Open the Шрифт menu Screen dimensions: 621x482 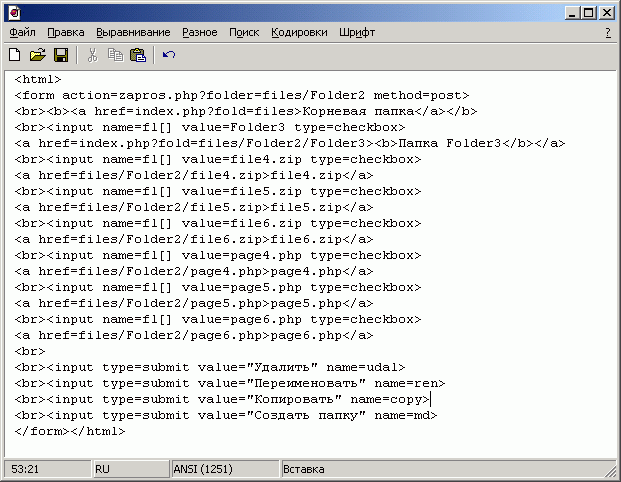pos(357,32)
